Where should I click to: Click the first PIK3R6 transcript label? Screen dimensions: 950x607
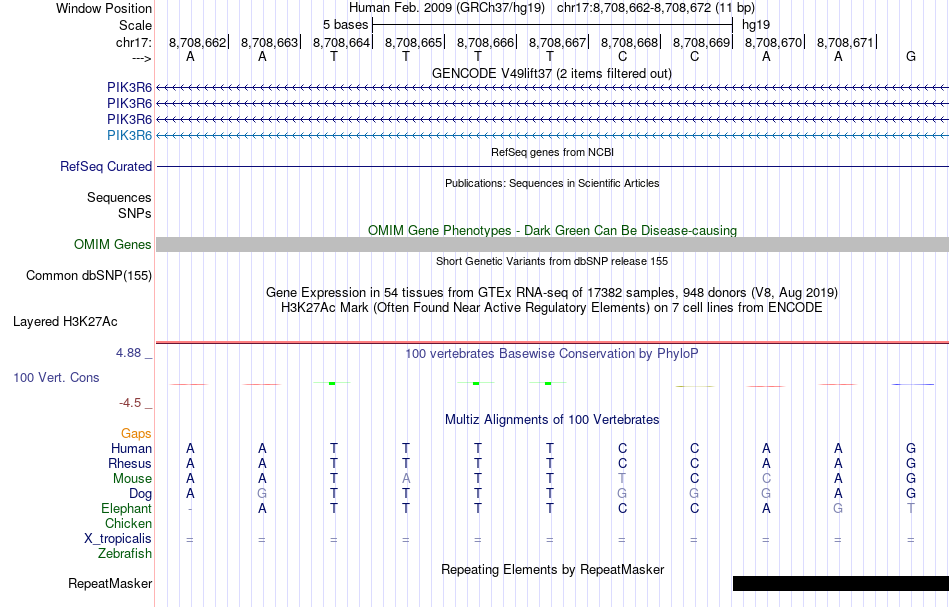129,87
